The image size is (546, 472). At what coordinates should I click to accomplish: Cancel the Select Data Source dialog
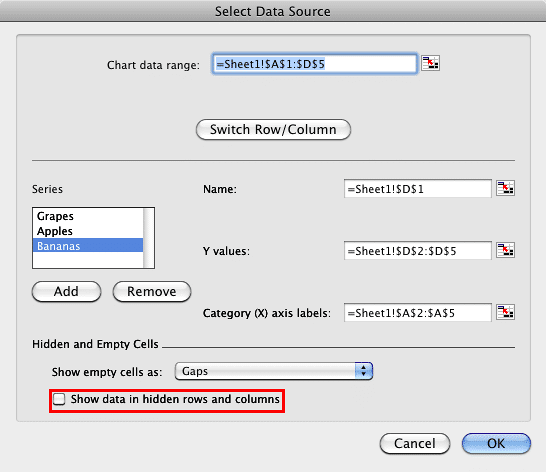pyautogui.click(x=415, y=443)
